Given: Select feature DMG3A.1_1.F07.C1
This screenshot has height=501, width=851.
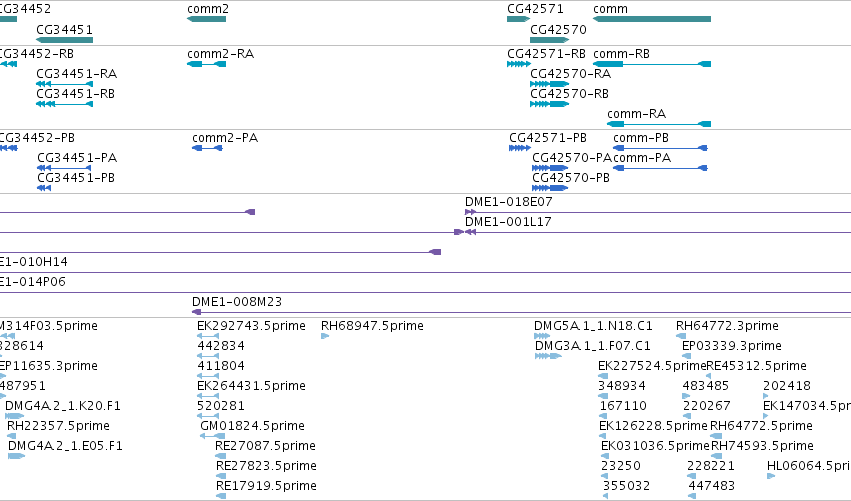Looking at the screenshot, I should pyautogui.click(x=548, y=357).
